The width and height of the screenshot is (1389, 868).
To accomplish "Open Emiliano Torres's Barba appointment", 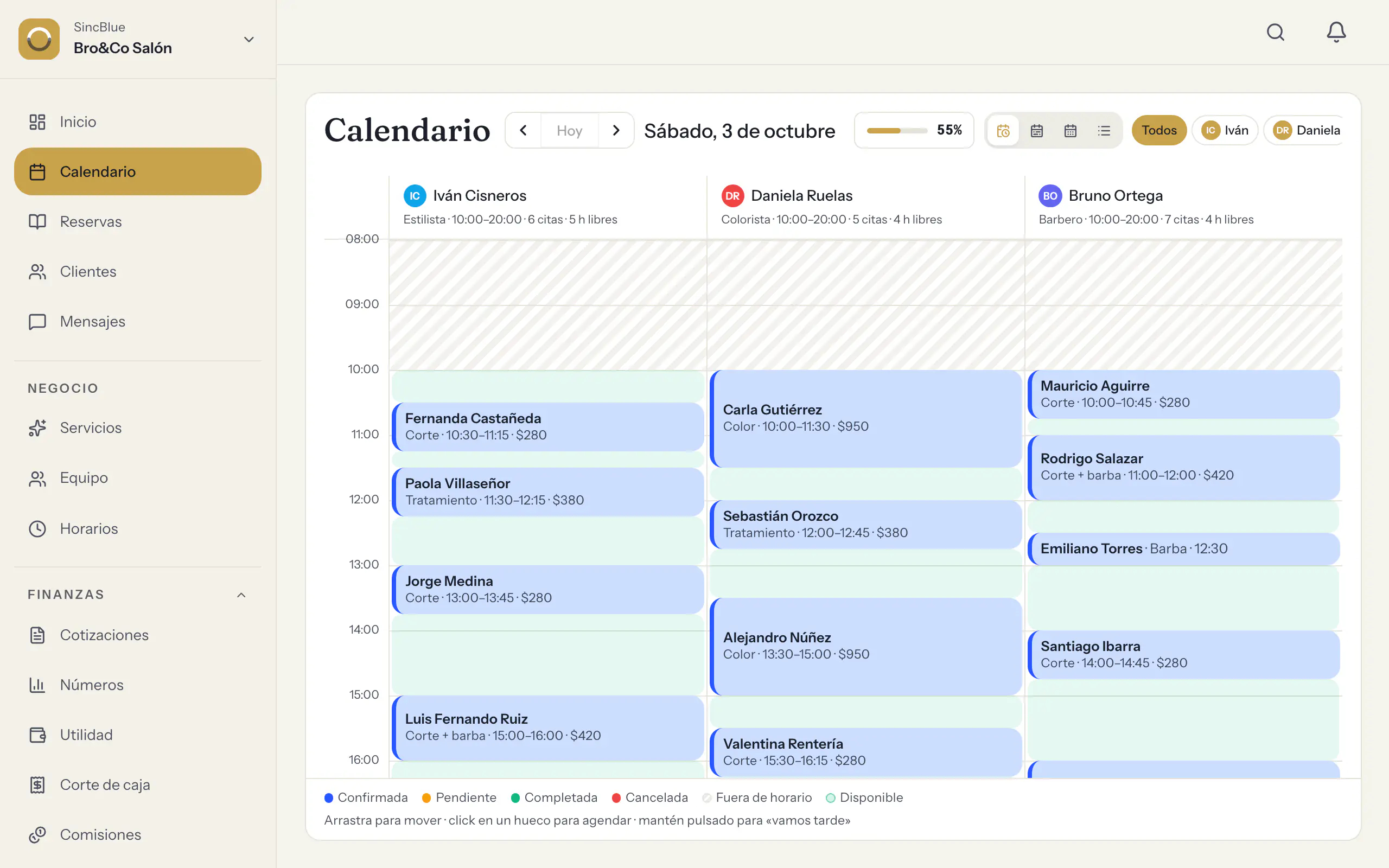I will click(1183, 549).
